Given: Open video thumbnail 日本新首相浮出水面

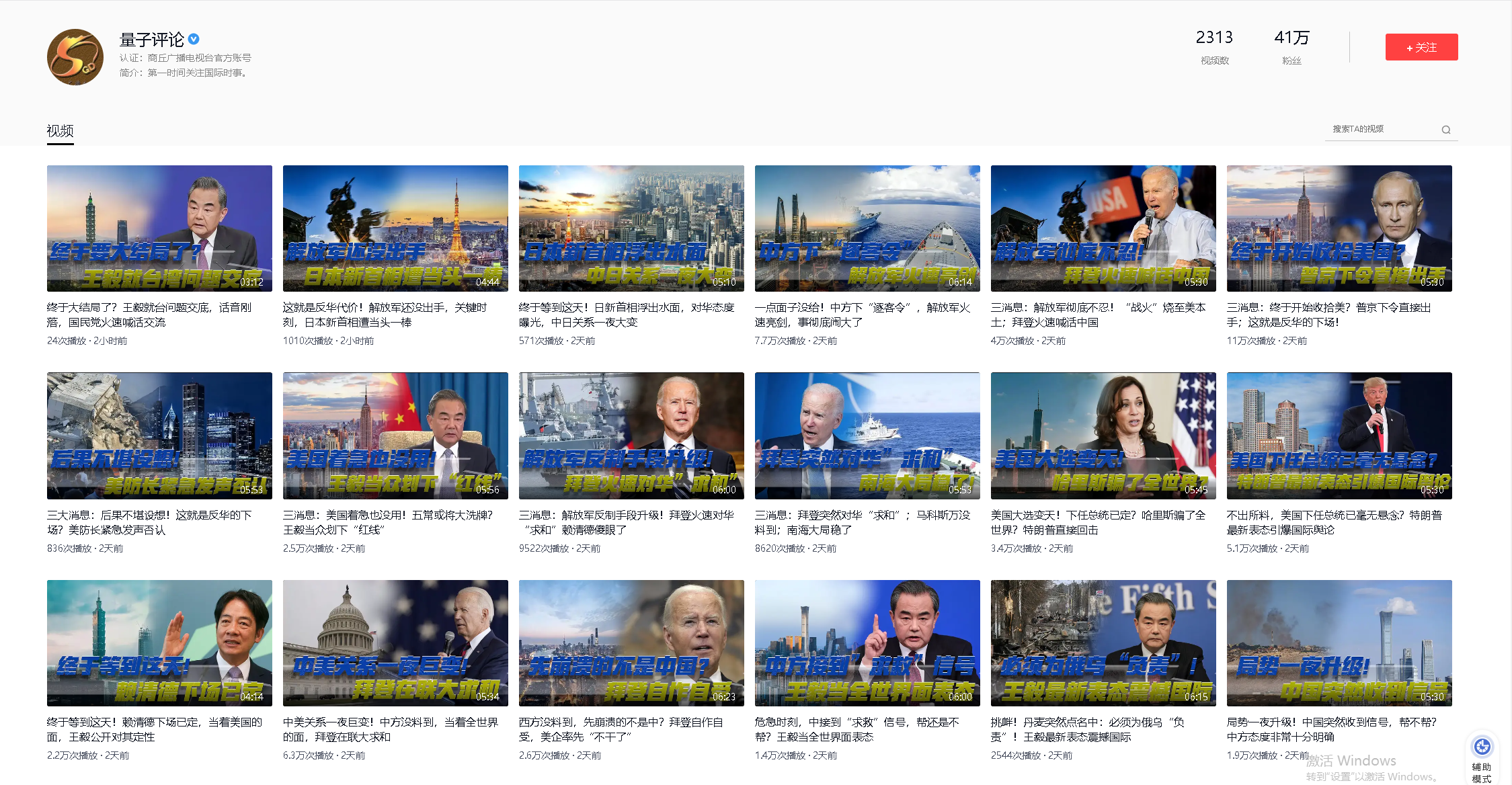Looking at the screenshot, I should click(x=631, y=229).
